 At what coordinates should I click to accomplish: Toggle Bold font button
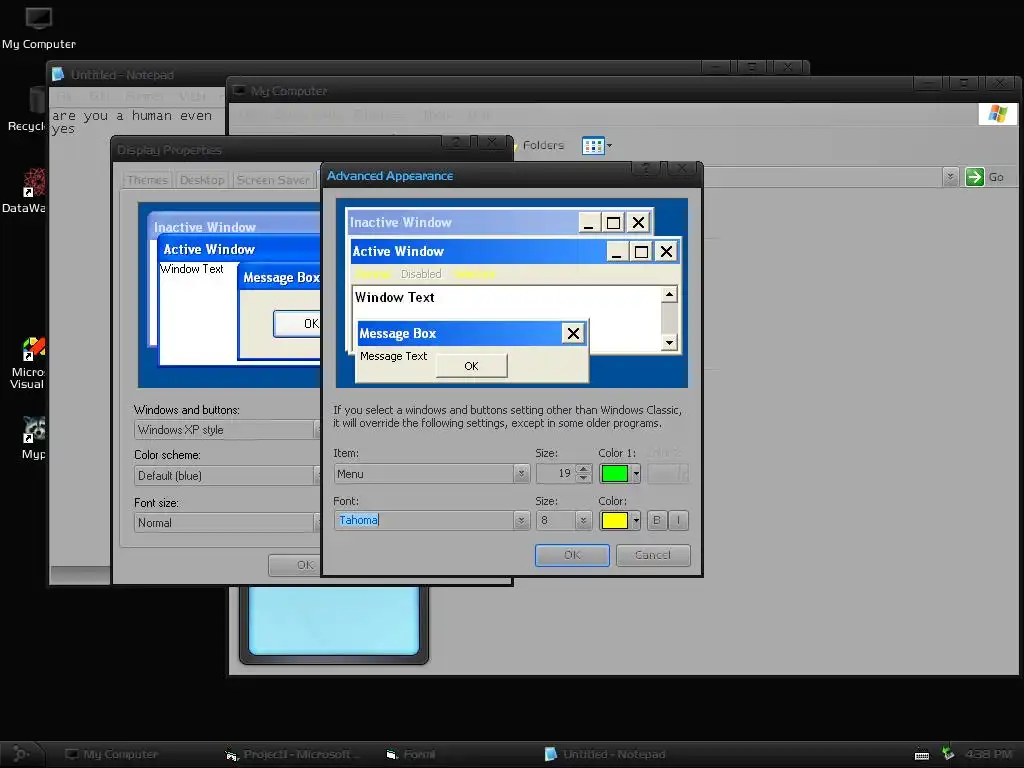point(656,520)
